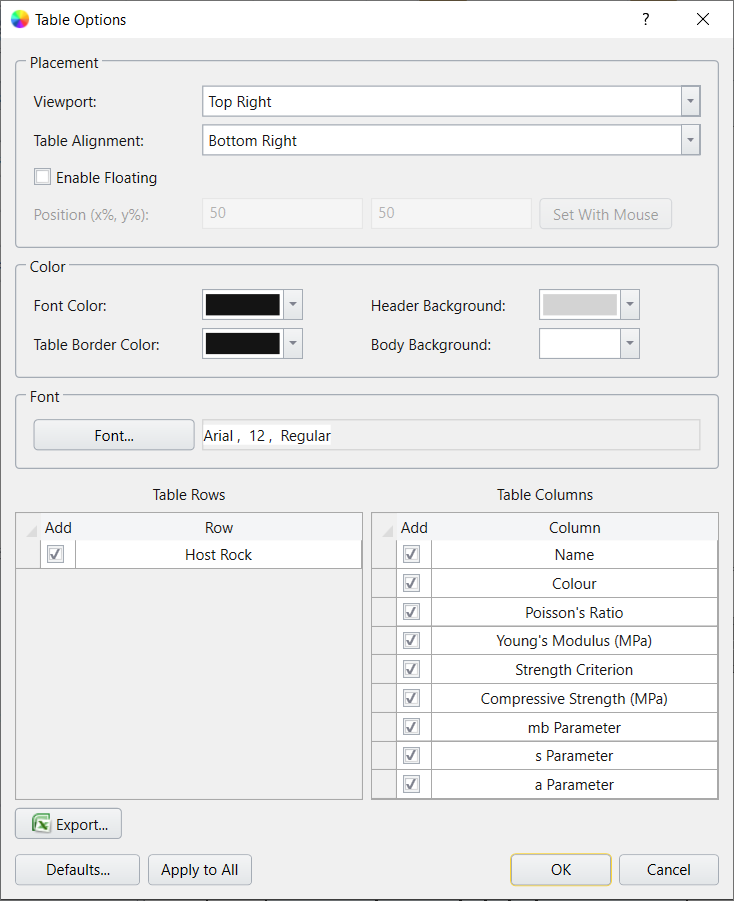
Task: Open the help via the question mark icon
Action: (645, 19)
